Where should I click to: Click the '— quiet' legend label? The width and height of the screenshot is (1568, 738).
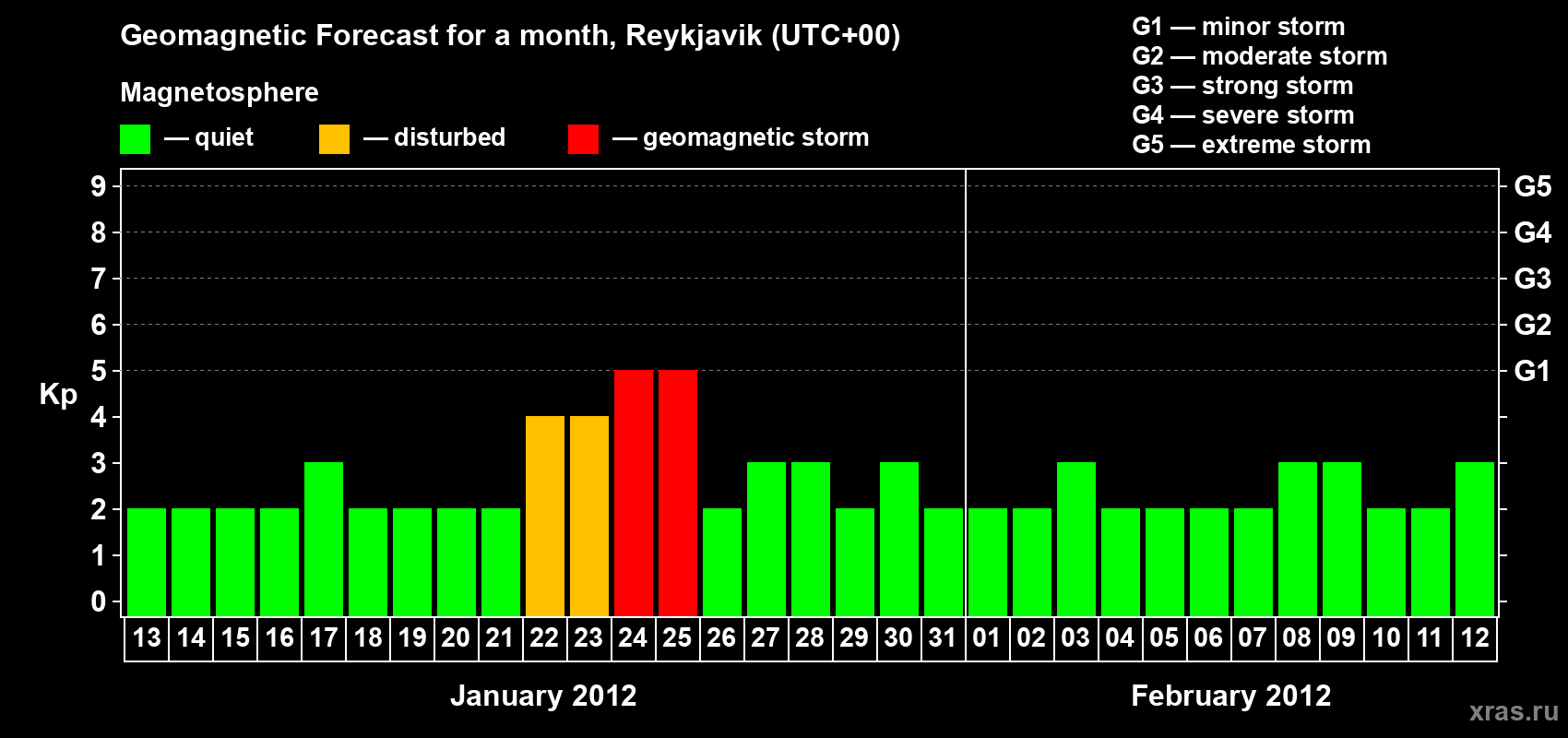click(209, 137)
